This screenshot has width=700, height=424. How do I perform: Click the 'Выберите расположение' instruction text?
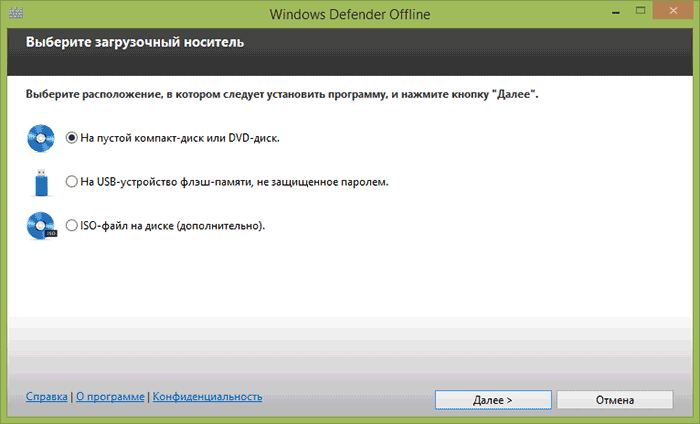(x=282, y=95)
